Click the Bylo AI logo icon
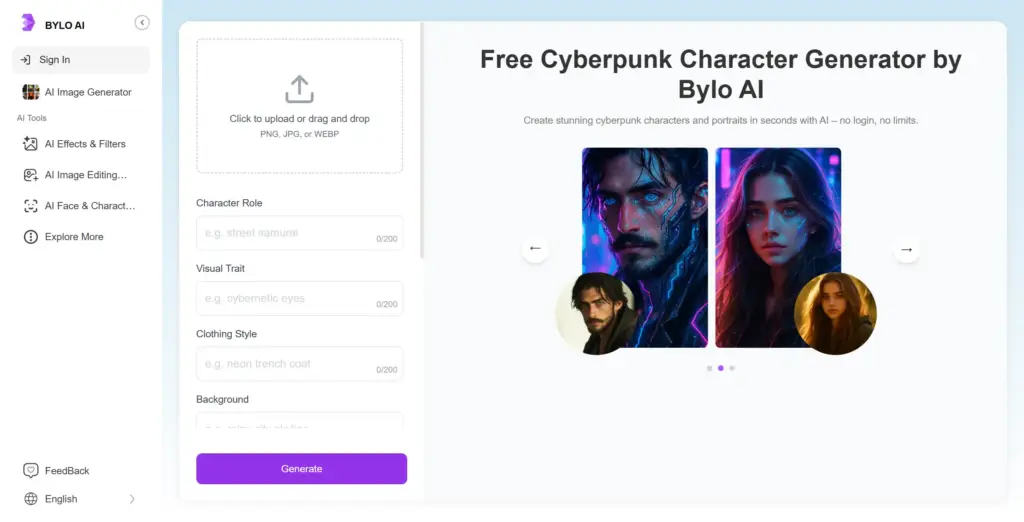1024x522 pixels. (27, 23)
